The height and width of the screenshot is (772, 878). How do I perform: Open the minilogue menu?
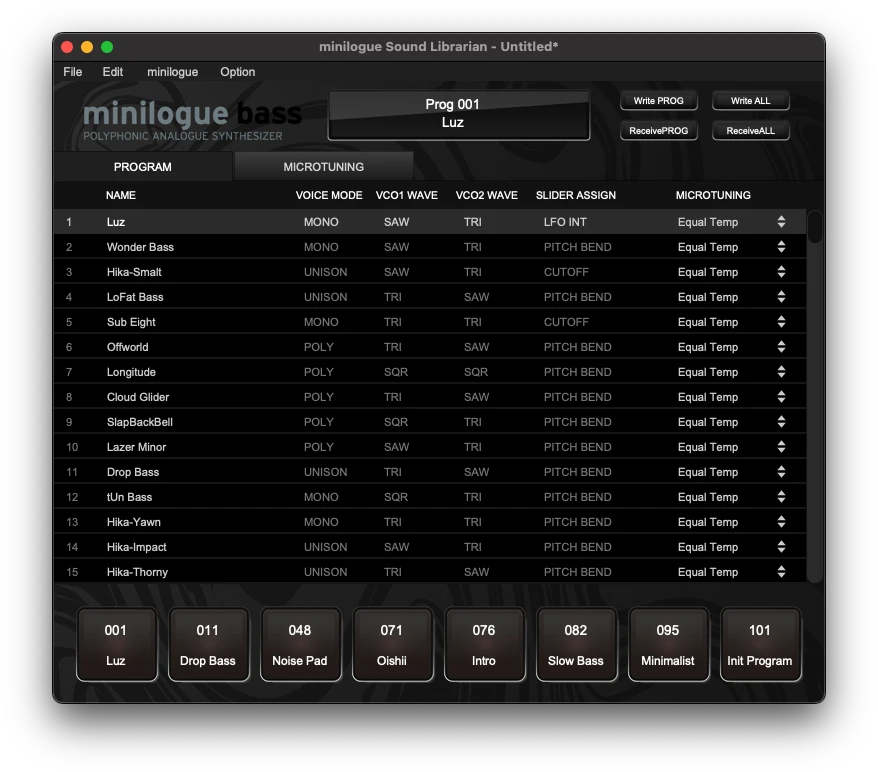[172, 72]
